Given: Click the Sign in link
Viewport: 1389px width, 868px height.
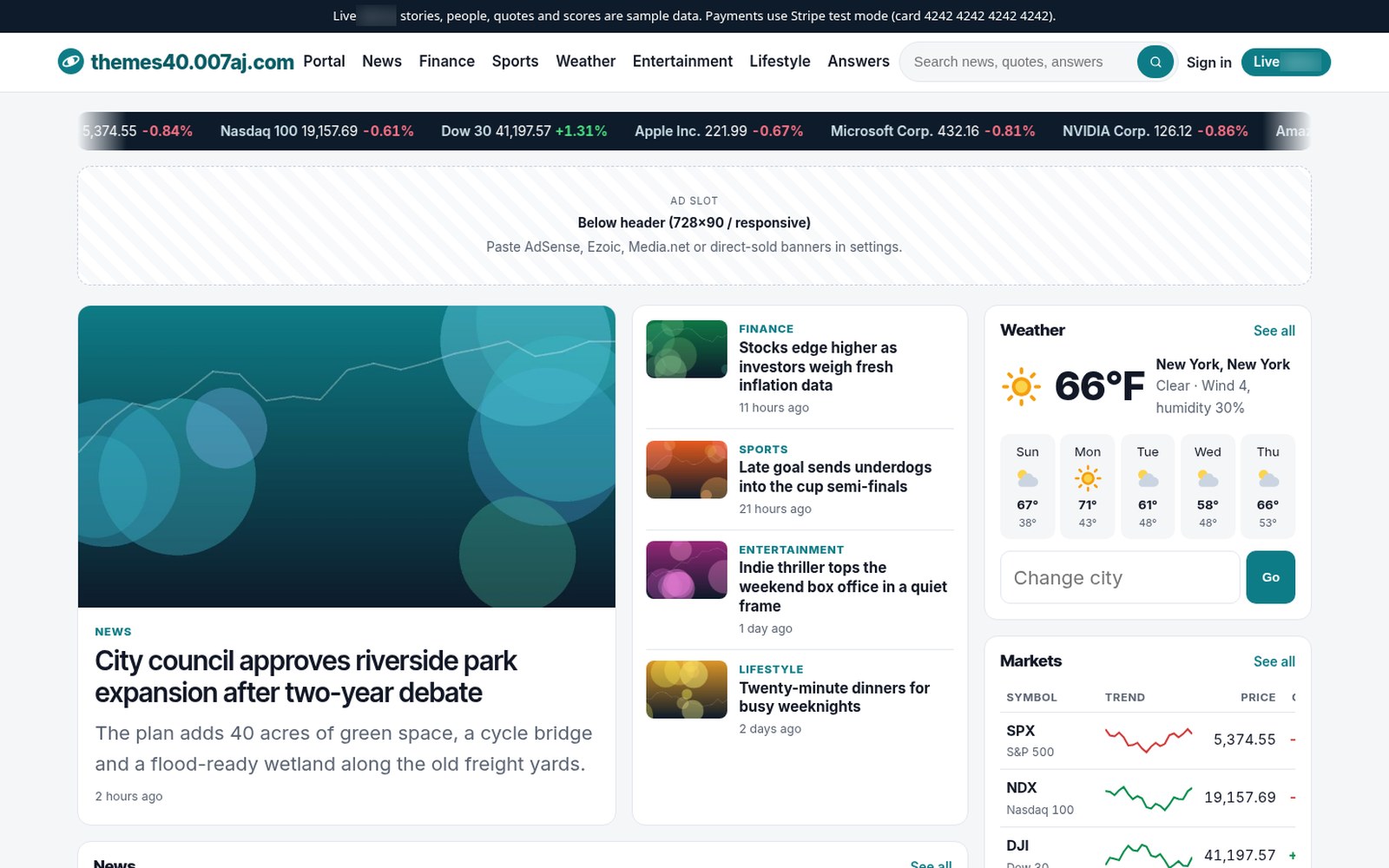Looking at the screenshot, I should click(1208, 62).
